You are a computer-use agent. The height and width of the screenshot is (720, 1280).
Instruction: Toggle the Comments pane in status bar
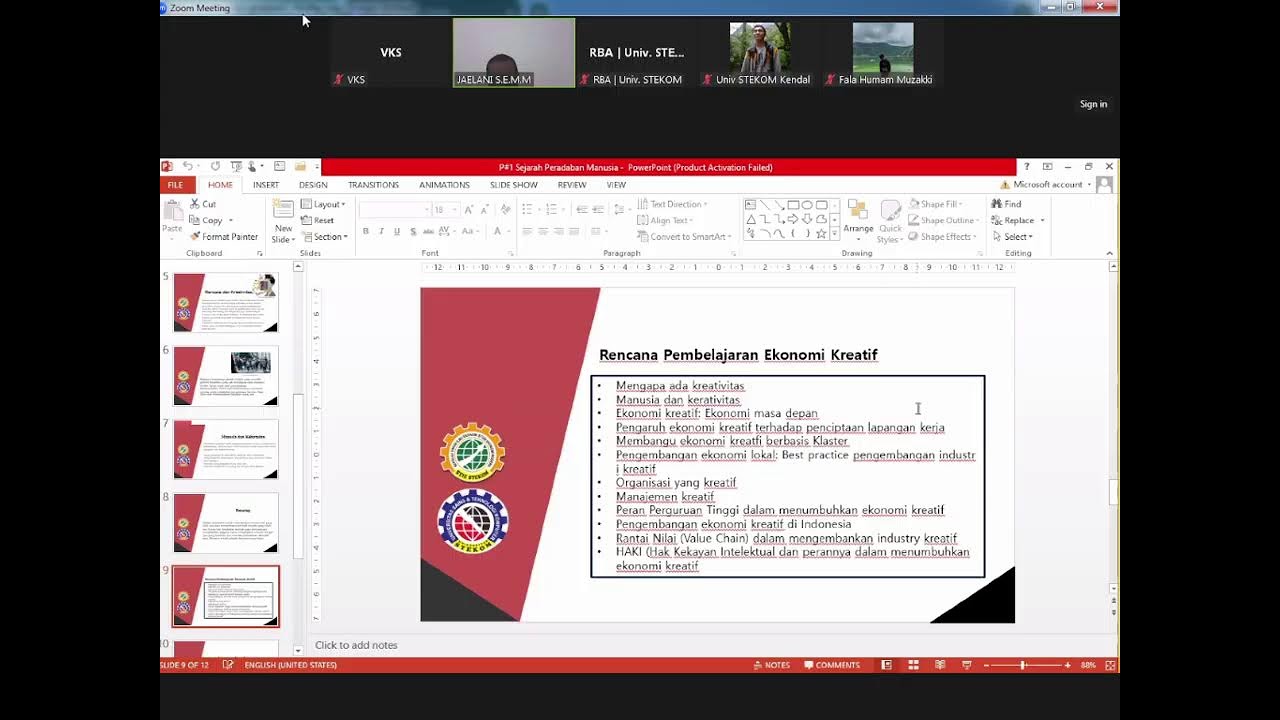[x=832, y=665]
